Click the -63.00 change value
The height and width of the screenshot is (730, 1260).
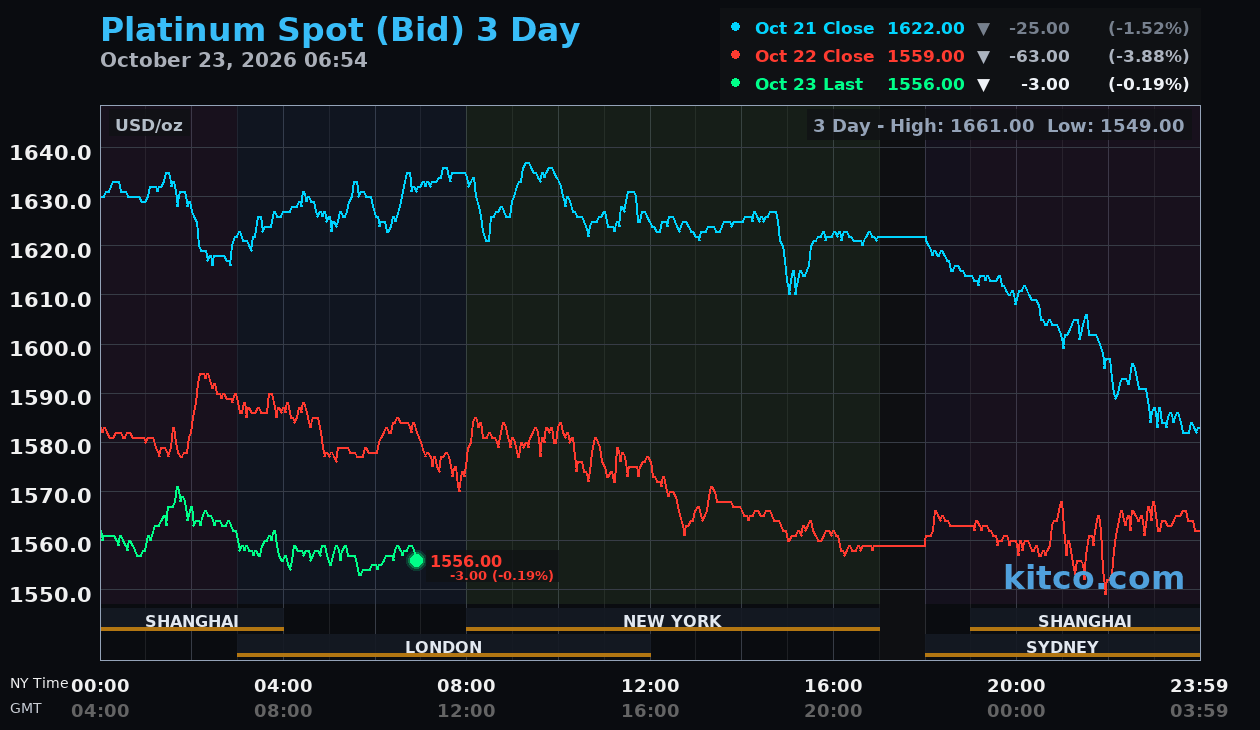[x=1039, y=56]
